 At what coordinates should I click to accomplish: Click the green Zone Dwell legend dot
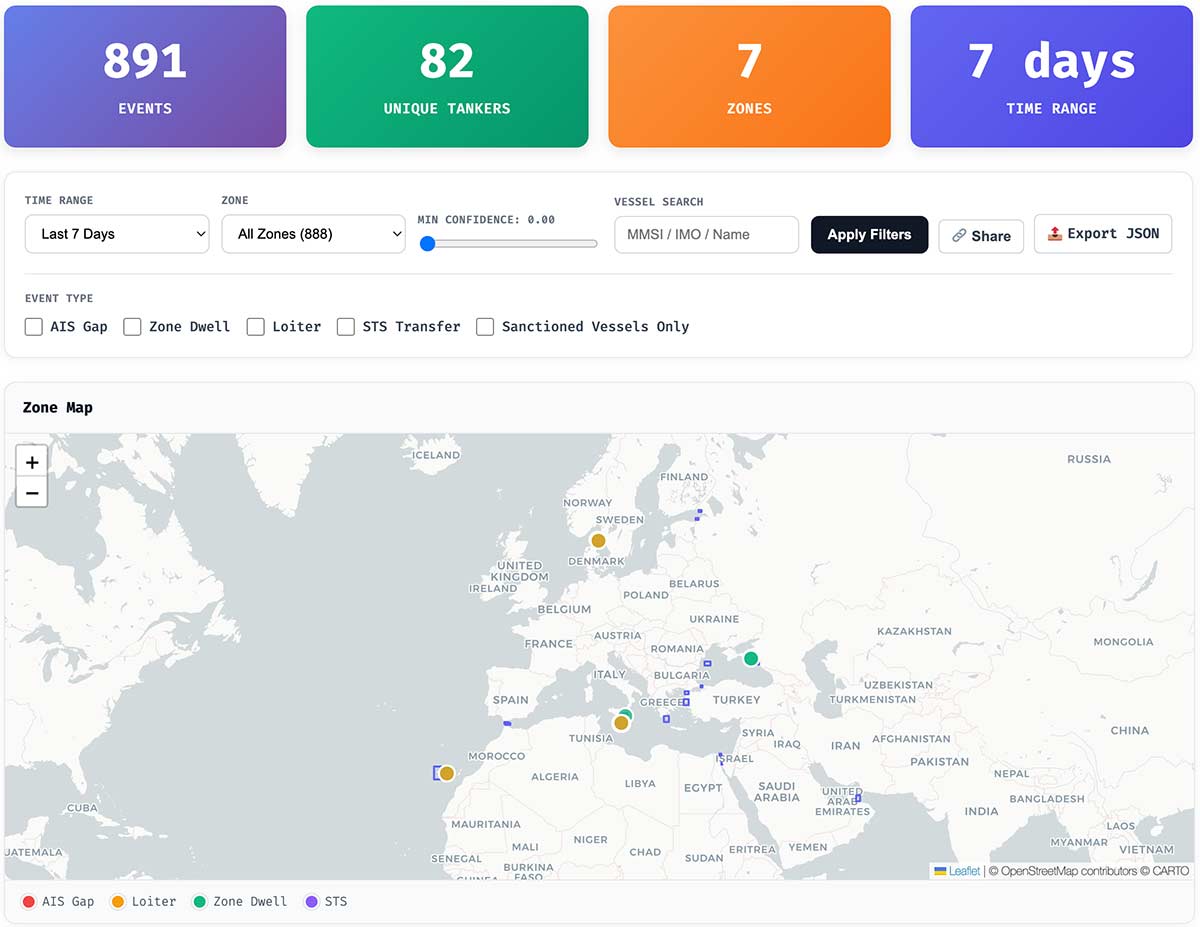pos(199,902)
